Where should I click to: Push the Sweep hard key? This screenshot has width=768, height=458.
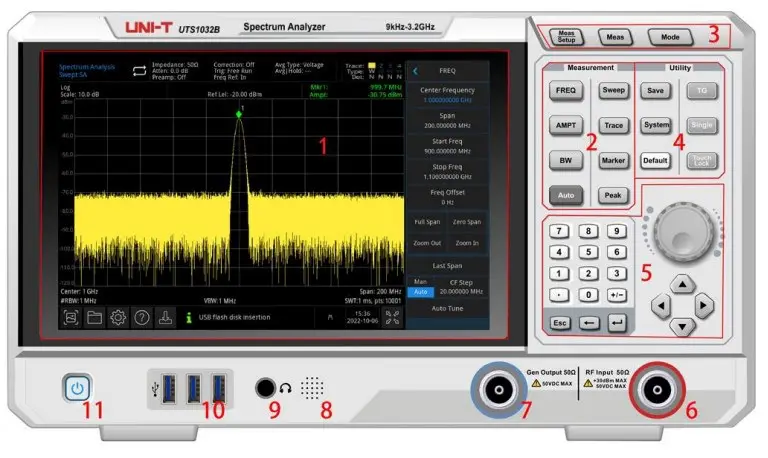tap(613, 90)
